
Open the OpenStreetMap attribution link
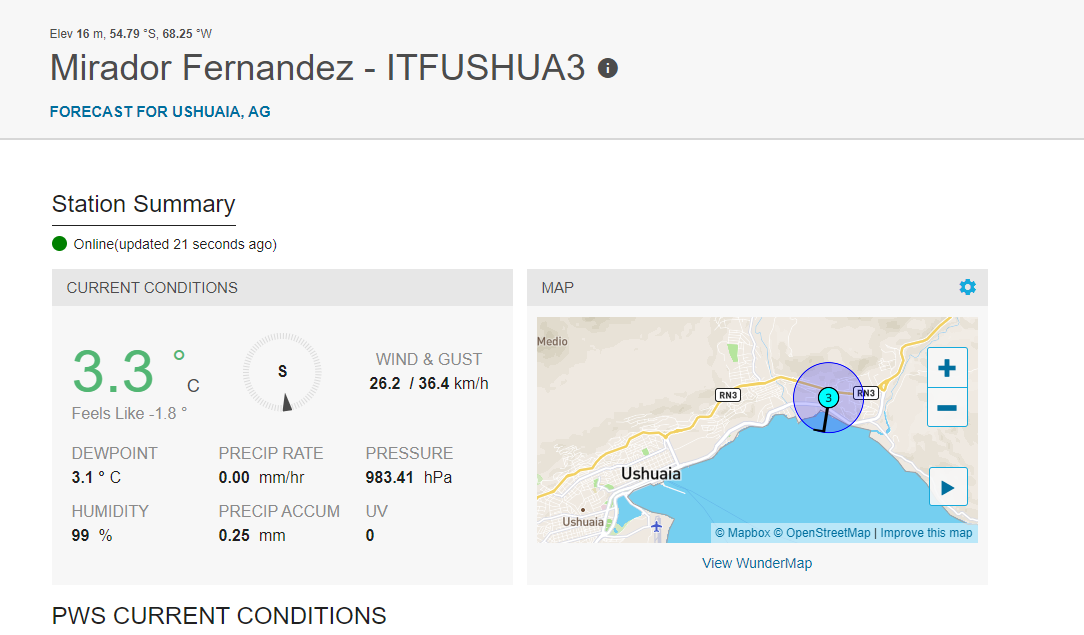pyautogui.click(x=821, y=533)
